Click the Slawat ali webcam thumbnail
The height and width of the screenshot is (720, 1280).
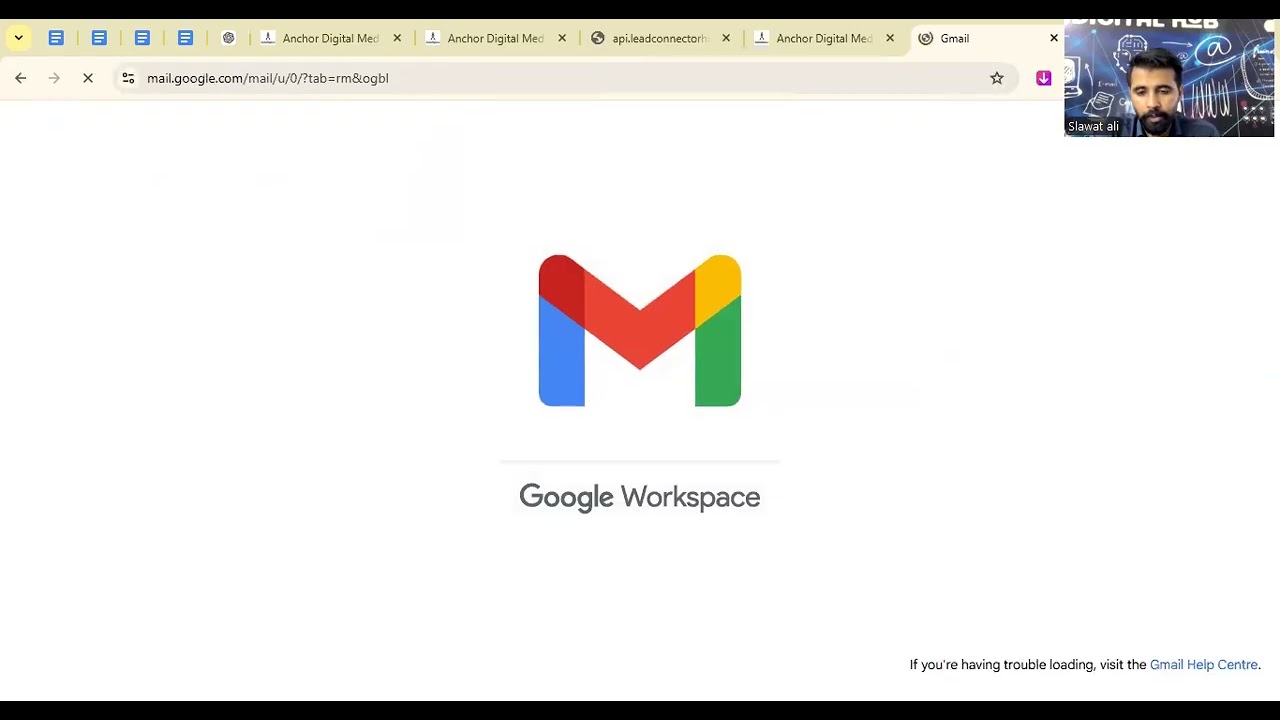[x=1169, y=78]
